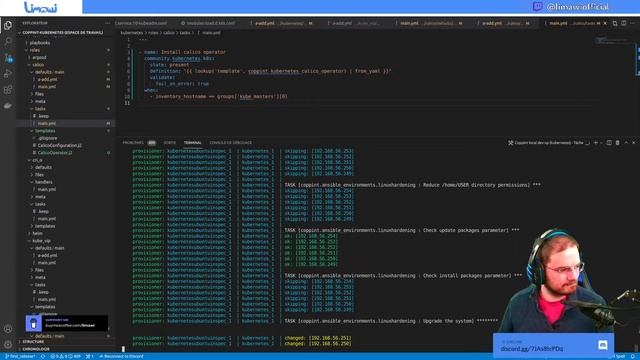Click code line 'name: Install calico operator'
The width and height of the screenshot is (640, 360).
pos(184,52)
